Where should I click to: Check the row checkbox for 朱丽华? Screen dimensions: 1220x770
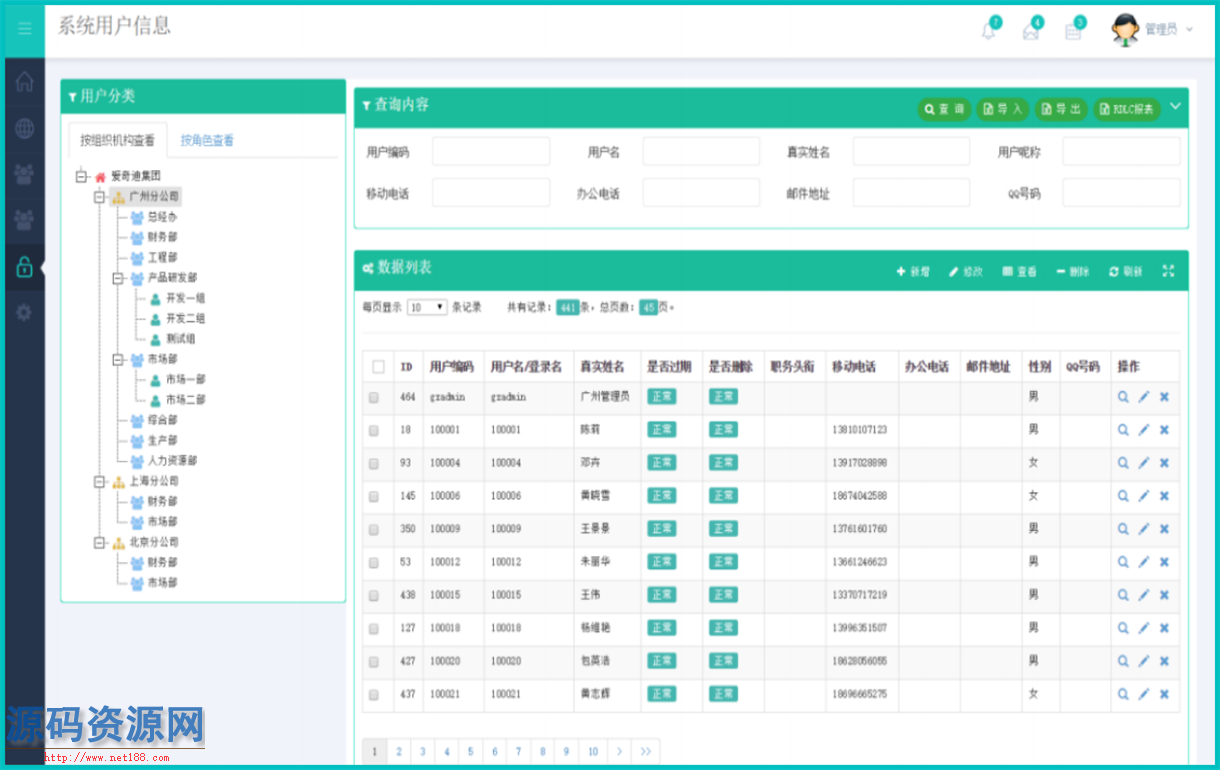click(374, 562)
